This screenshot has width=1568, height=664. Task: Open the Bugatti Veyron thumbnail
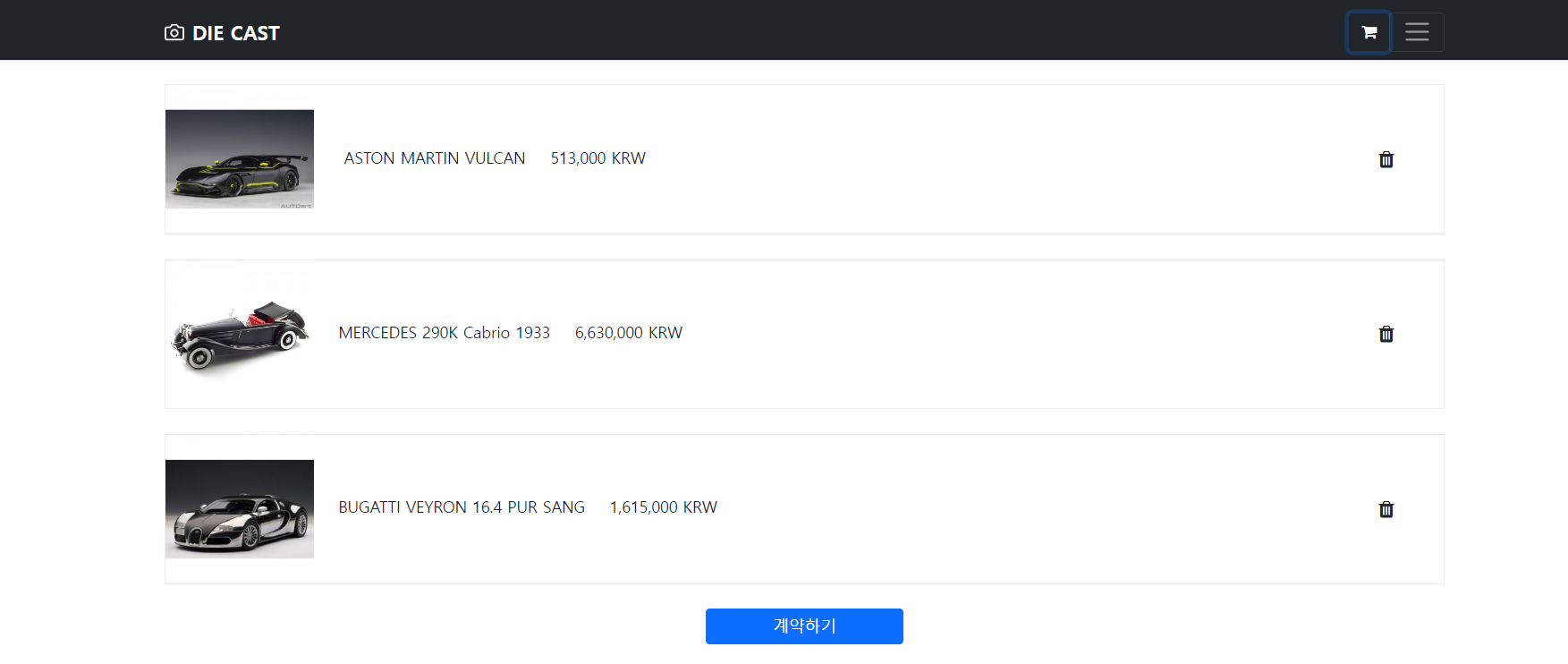coord(240,509)
